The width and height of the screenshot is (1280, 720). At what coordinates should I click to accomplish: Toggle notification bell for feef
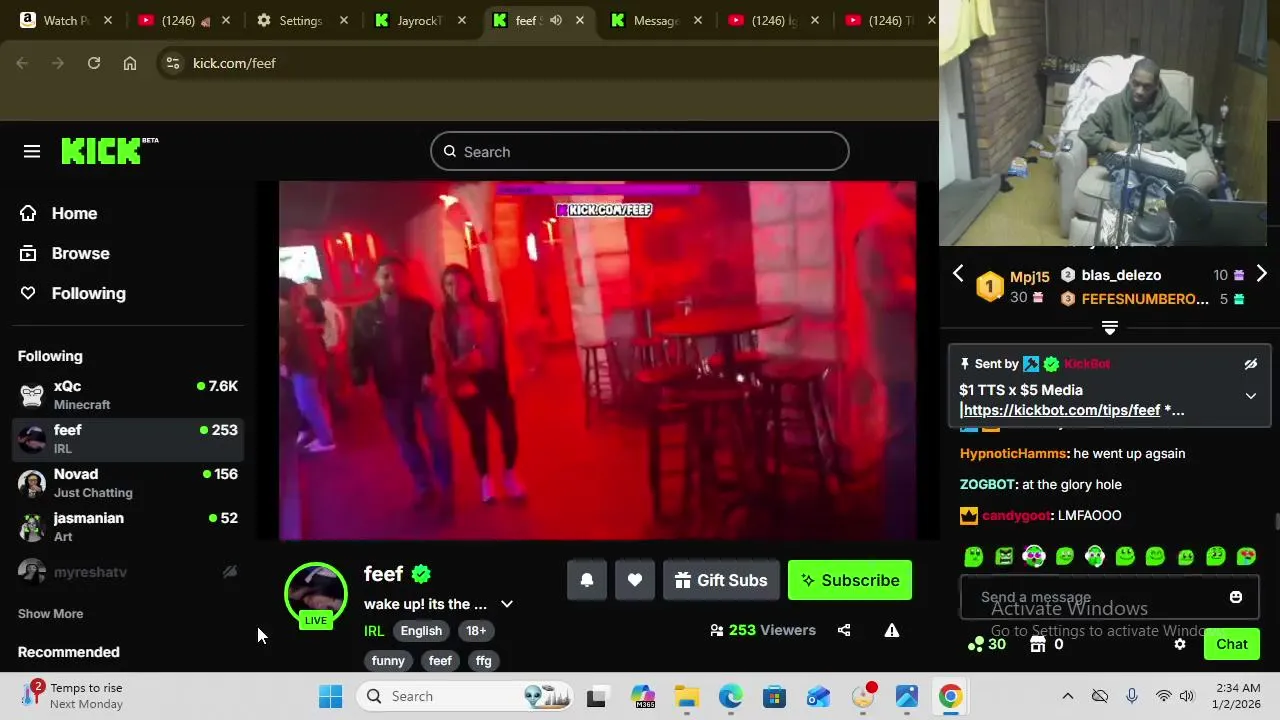[587, 580]
